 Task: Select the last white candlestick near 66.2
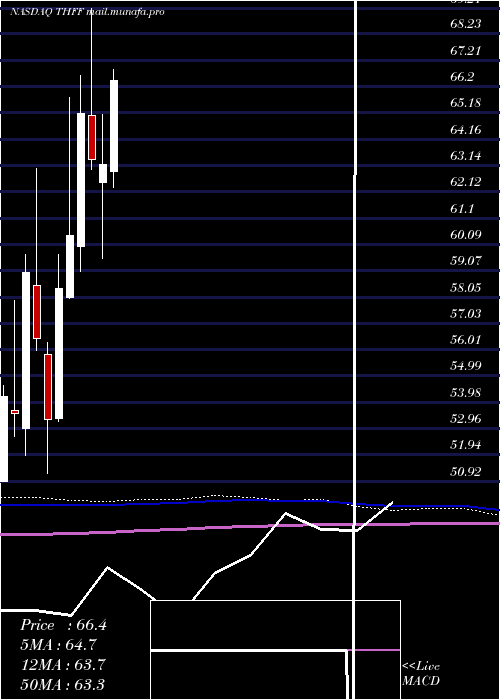point(114,126)
